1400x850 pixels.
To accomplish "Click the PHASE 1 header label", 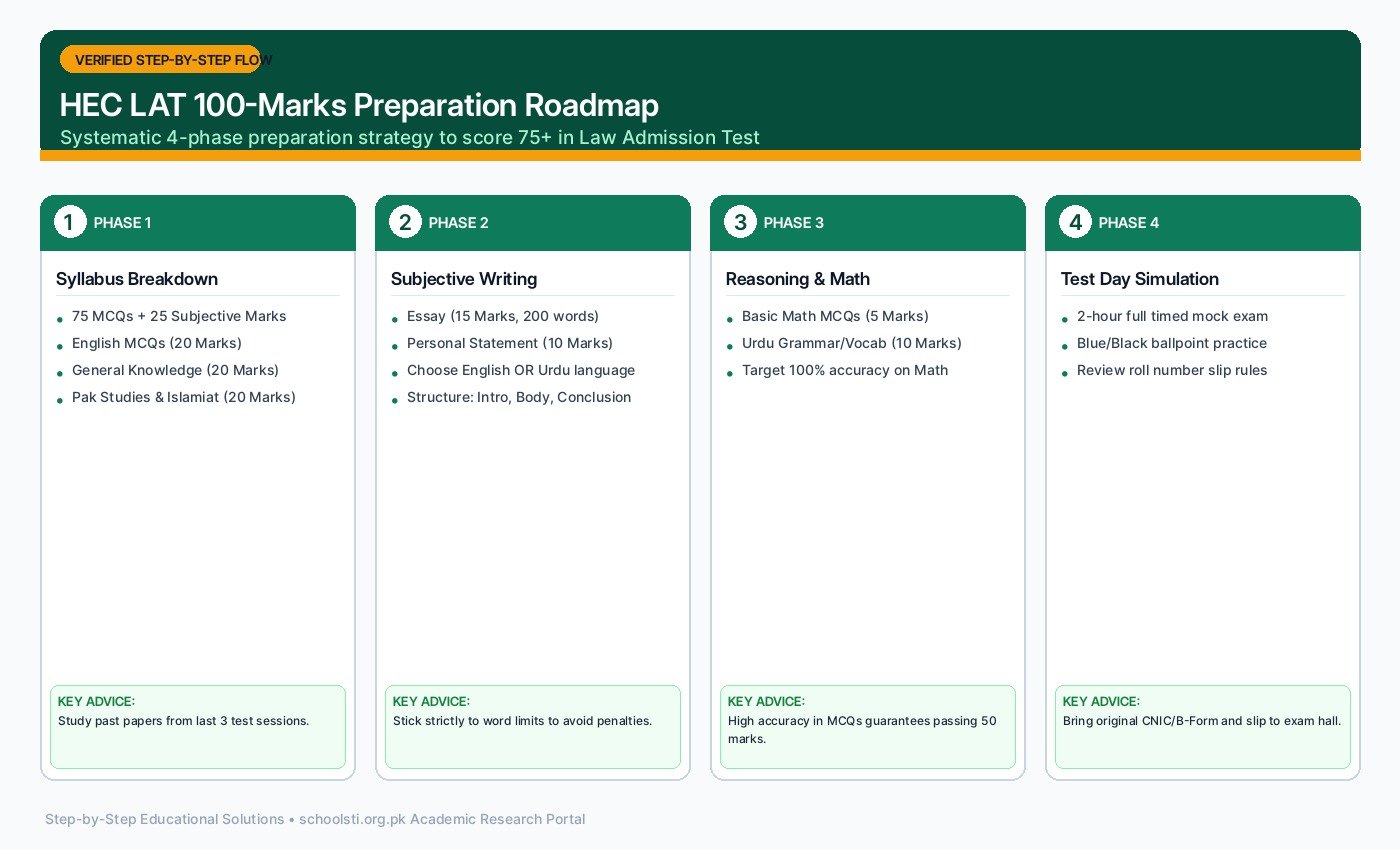I will tap(122, 223).
